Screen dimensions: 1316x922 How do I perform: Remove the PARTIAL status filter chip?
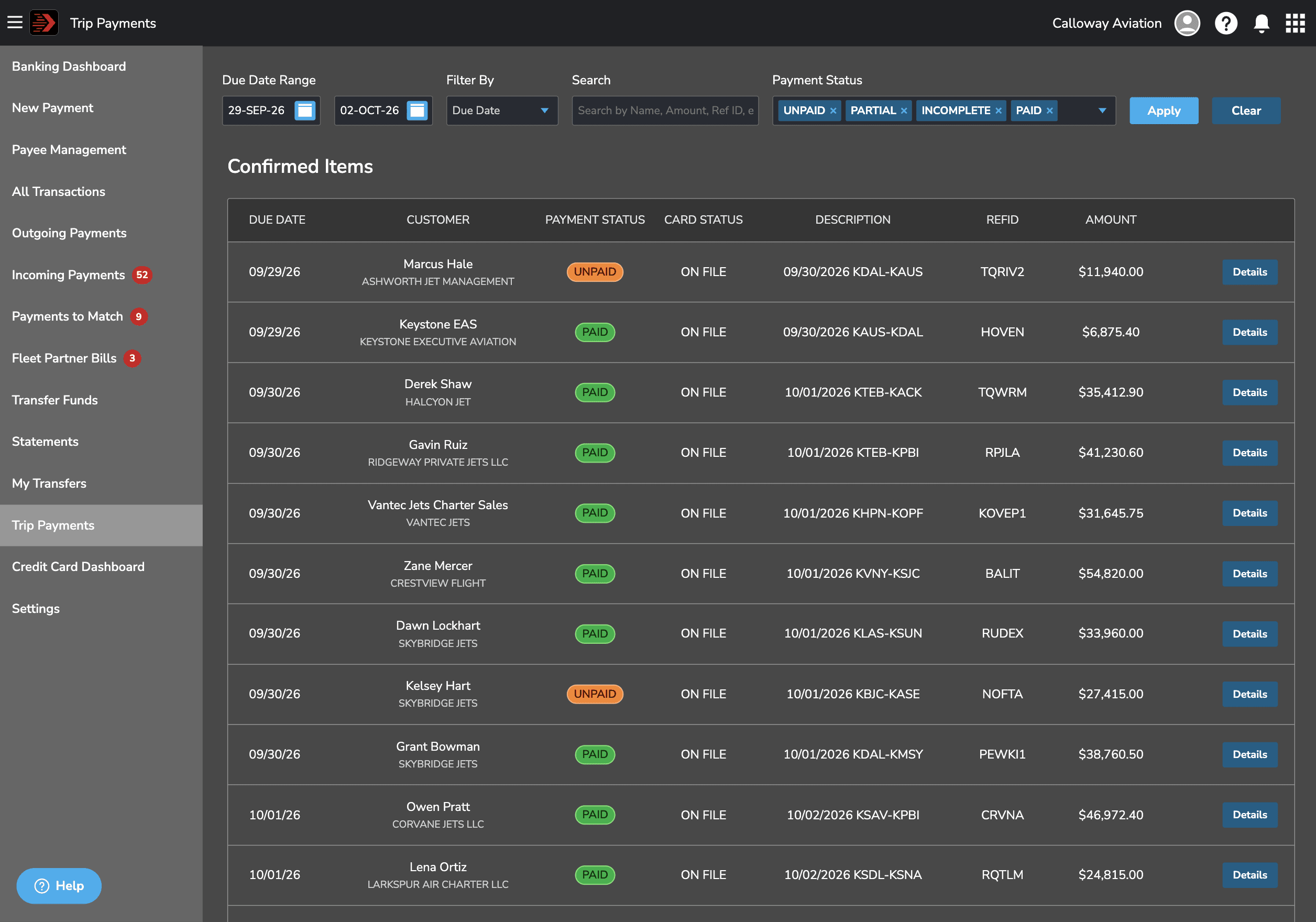pyautogui.click(x=904, y=111)
